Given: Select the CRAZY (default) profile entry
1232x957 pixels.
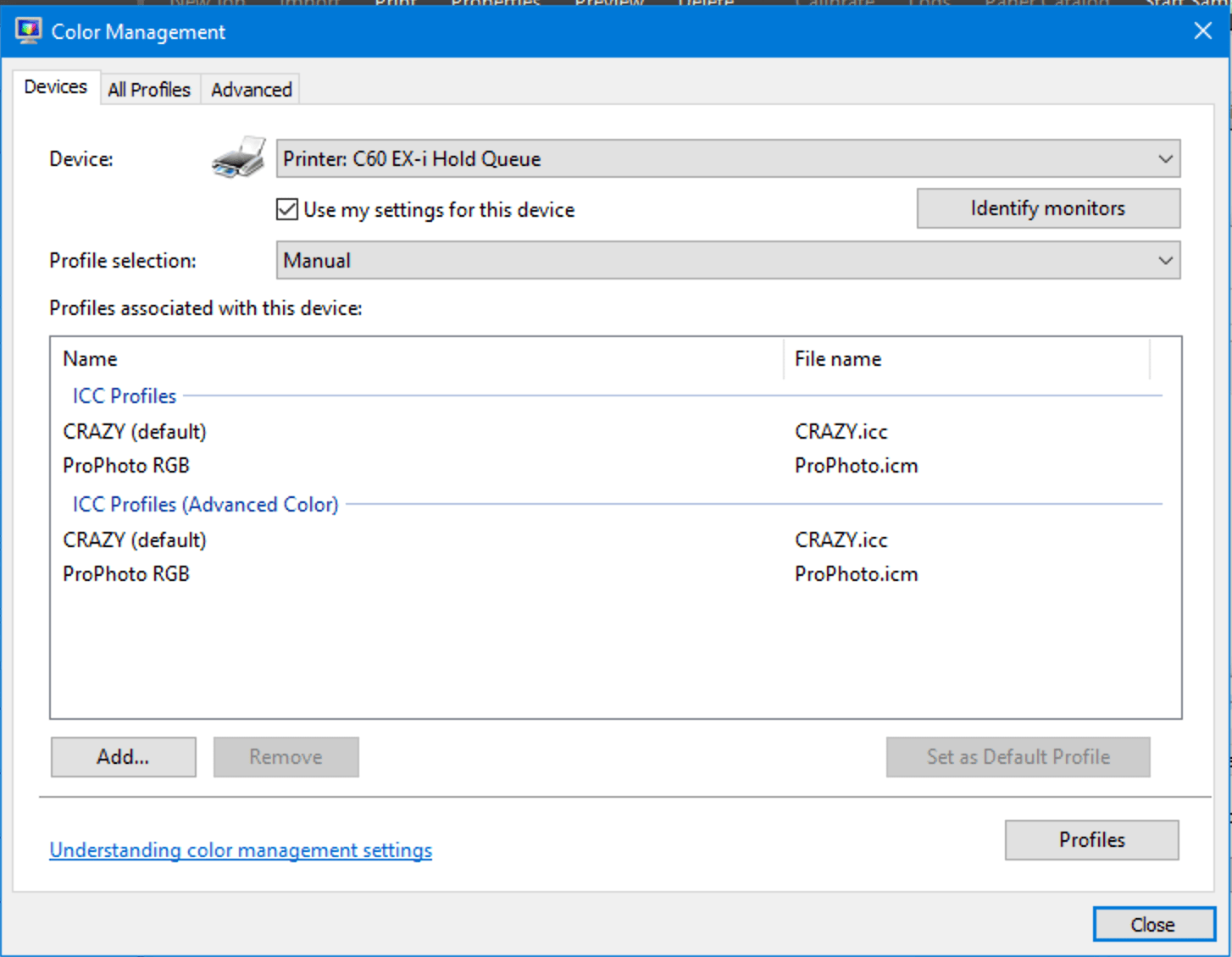Looking at the screenshot, I should [134, 431].
